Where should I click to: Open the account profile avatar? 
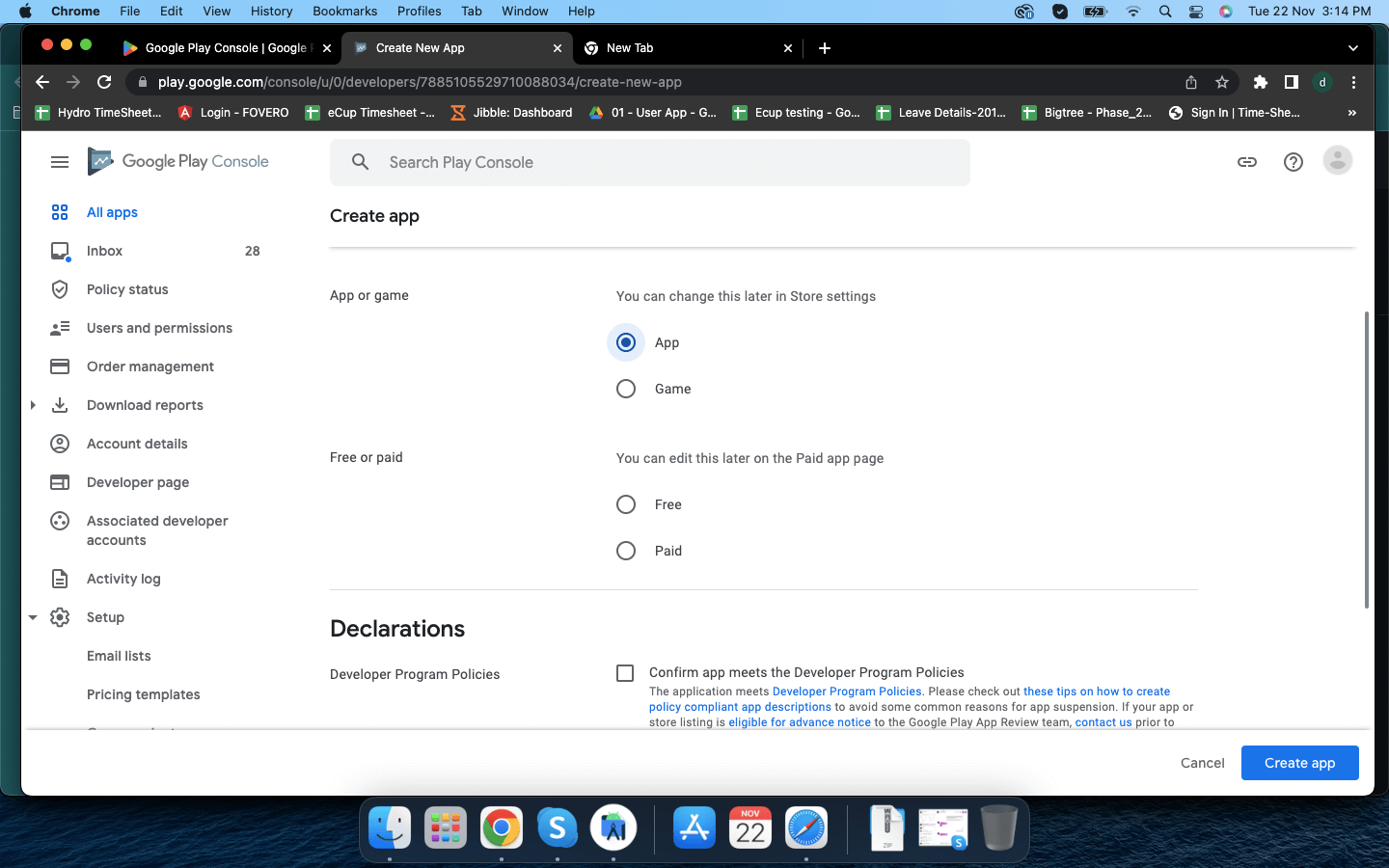click(1337, 161)
